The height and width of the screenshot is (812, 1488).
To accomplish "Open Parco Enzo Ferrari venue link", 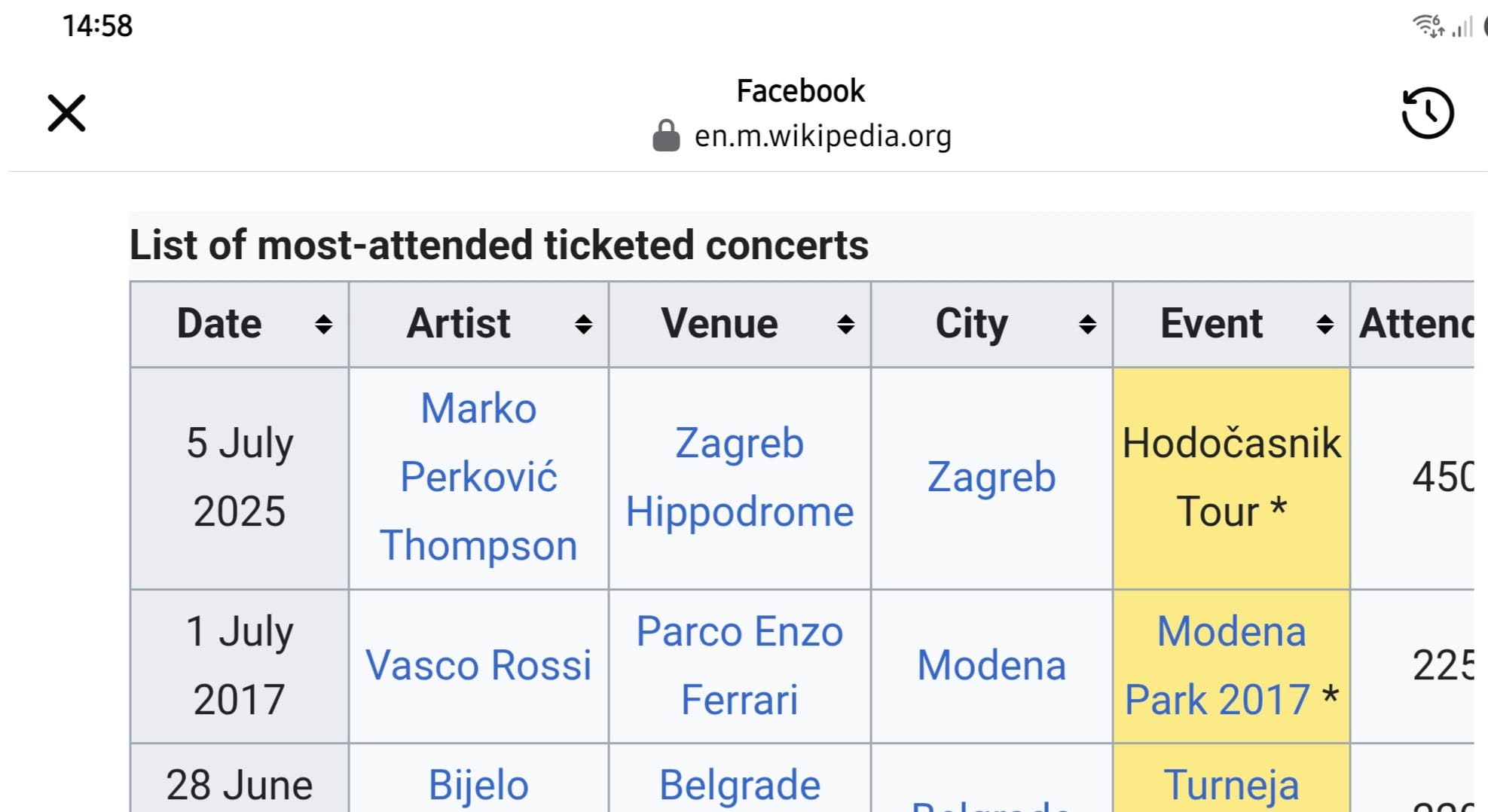I will (x=740, y=665).
